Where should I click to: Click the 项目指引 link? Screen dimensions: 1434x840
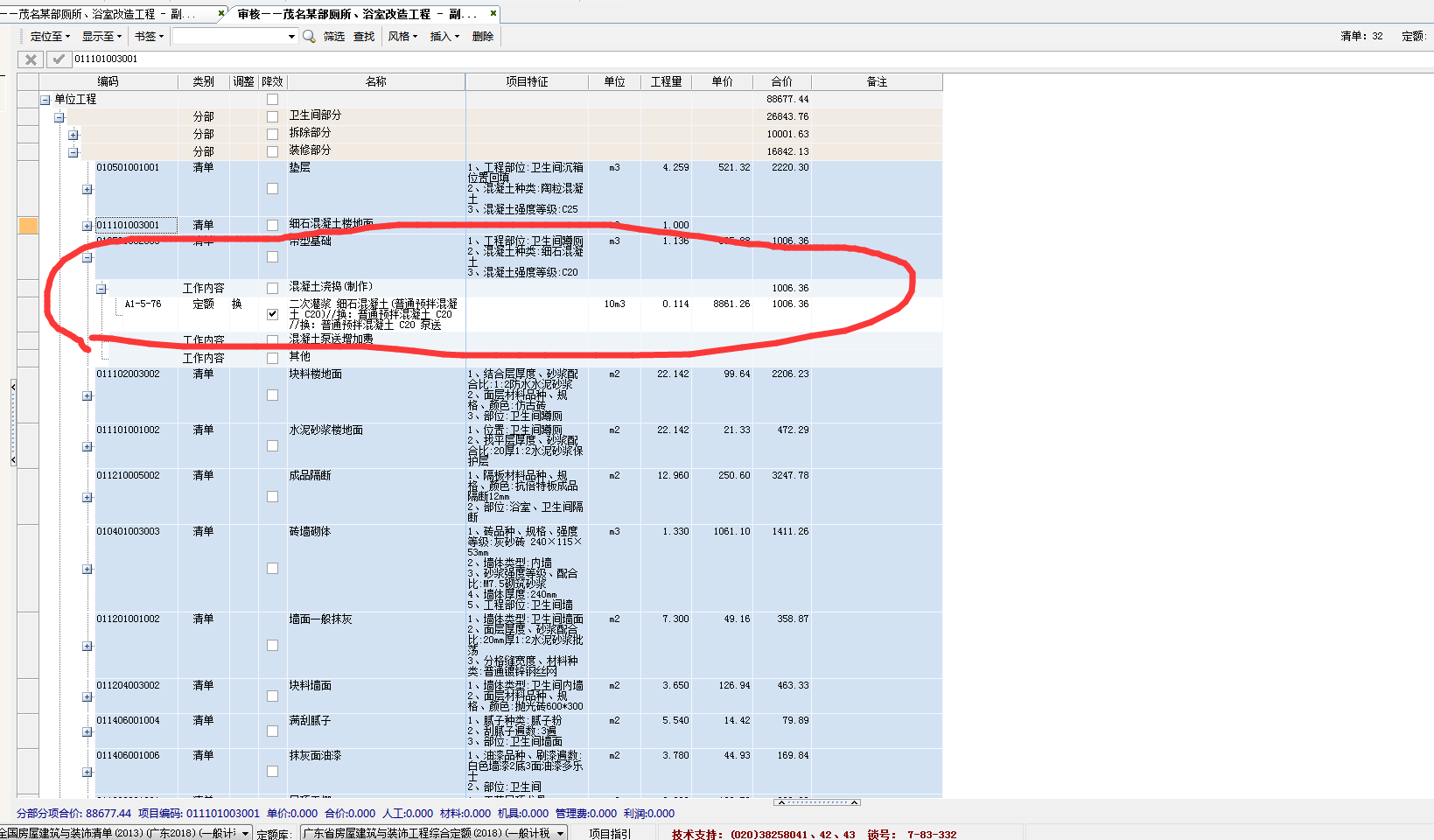(x=610, y=834)
